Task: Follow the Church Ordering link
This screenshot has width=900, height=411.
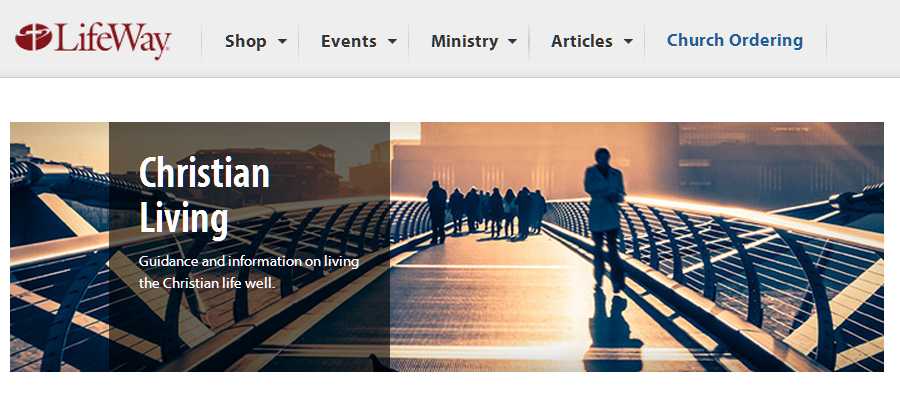Action: pyautogui.click(x=735, y=41)
